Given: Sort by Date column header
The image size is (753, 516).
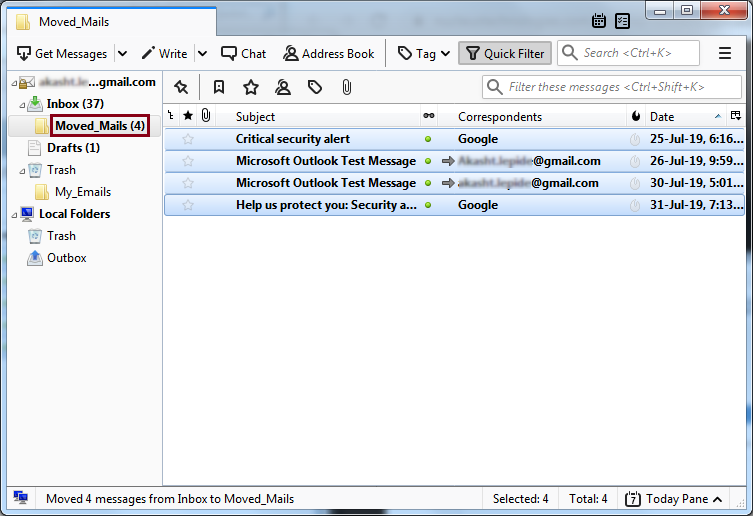Looking at the screenshot, I should pos(686,116).
